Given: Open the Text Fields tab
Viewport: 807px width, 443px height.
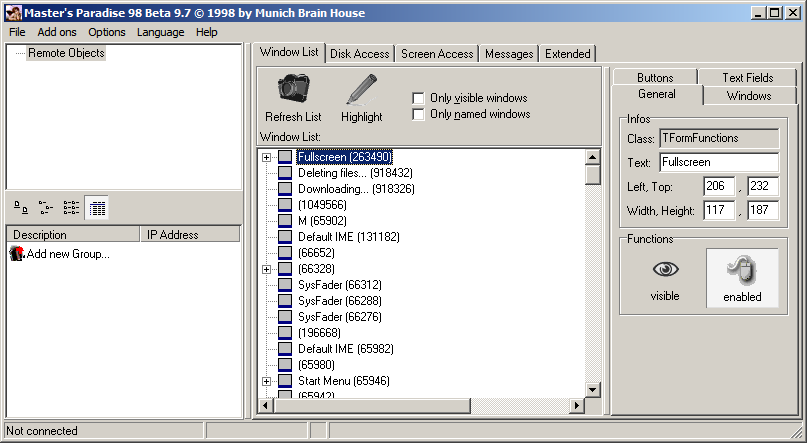Looking at the screenshot, I should point(747,77).
